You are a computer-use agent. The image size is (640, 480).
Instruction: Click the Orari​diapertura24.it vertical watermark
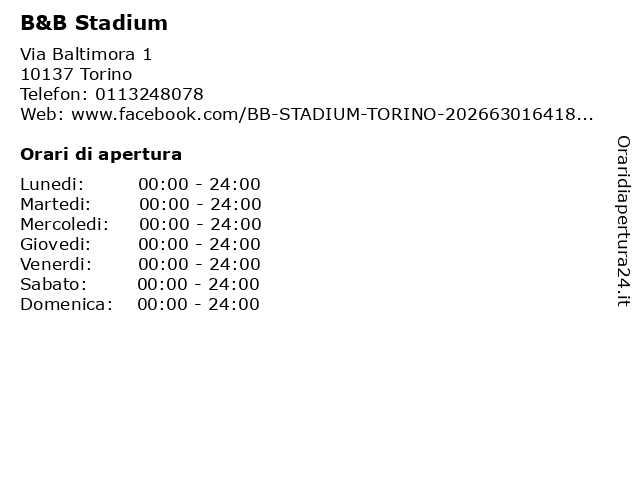point(623,221)
